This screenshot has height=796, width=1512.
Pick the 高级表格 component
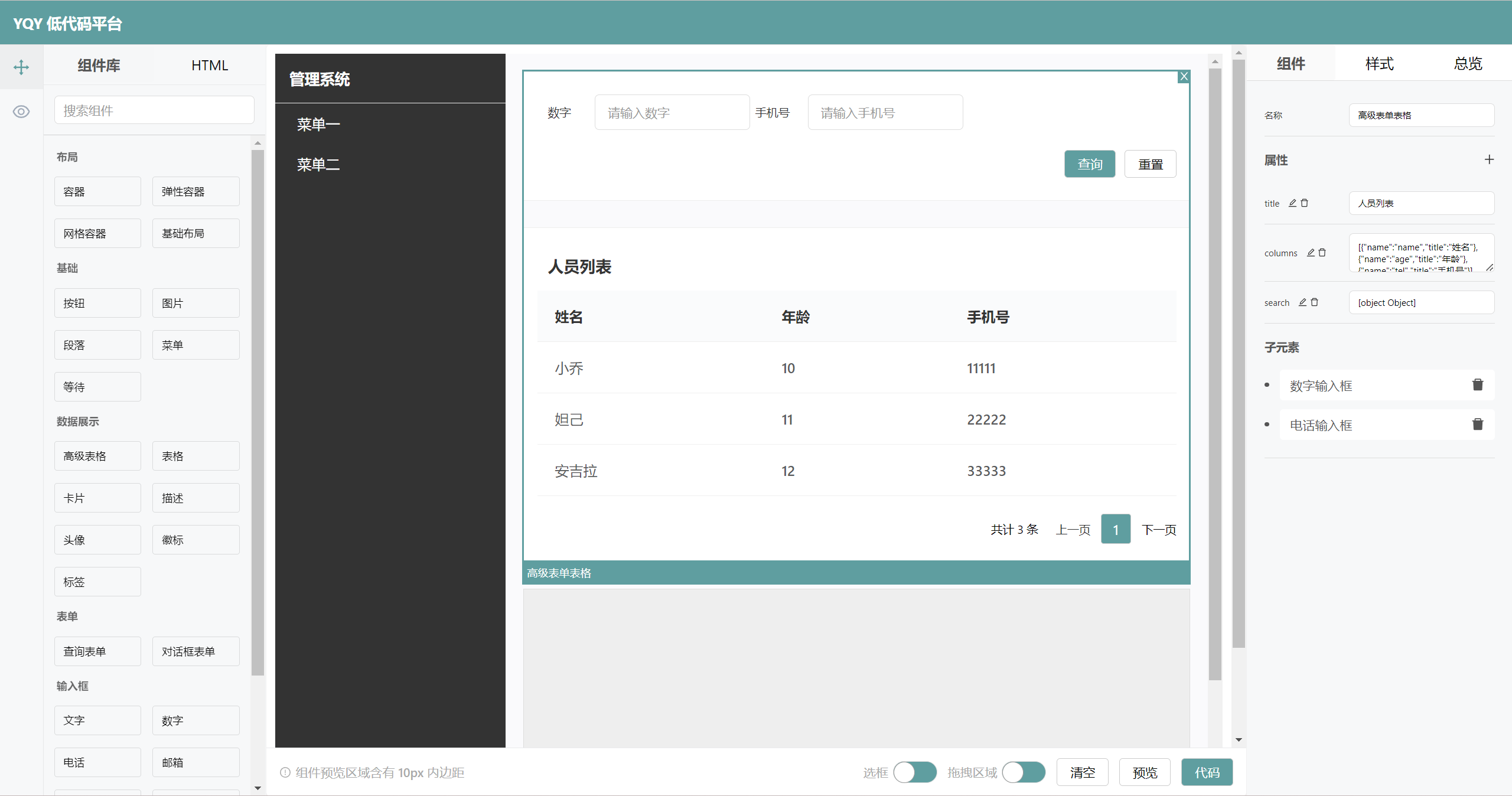point(97,456)
